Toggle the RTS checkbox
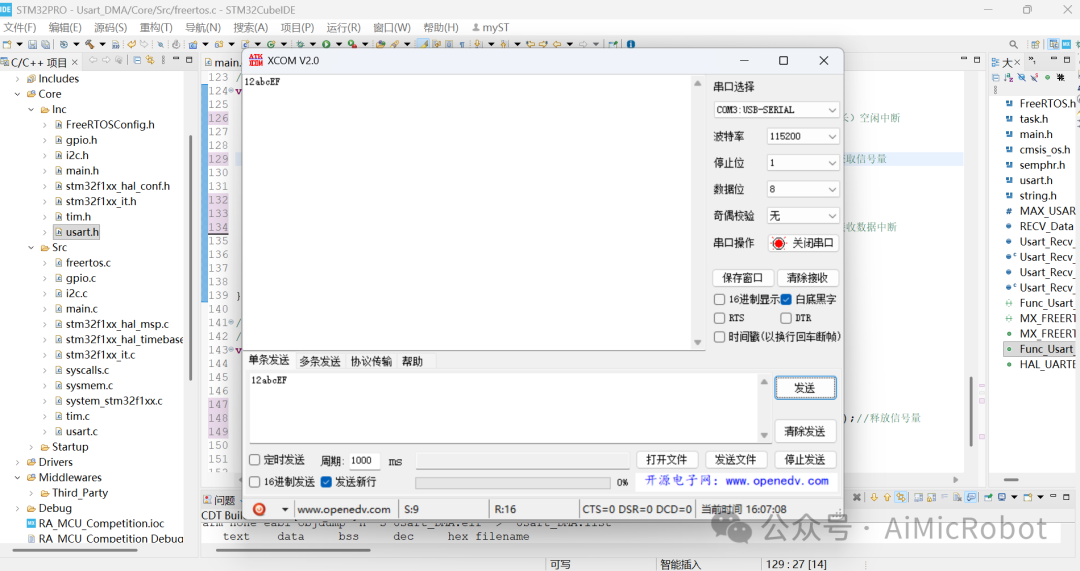Viewport: 1080px width, 571px height. pyautogui.click(x=719, y=318)
